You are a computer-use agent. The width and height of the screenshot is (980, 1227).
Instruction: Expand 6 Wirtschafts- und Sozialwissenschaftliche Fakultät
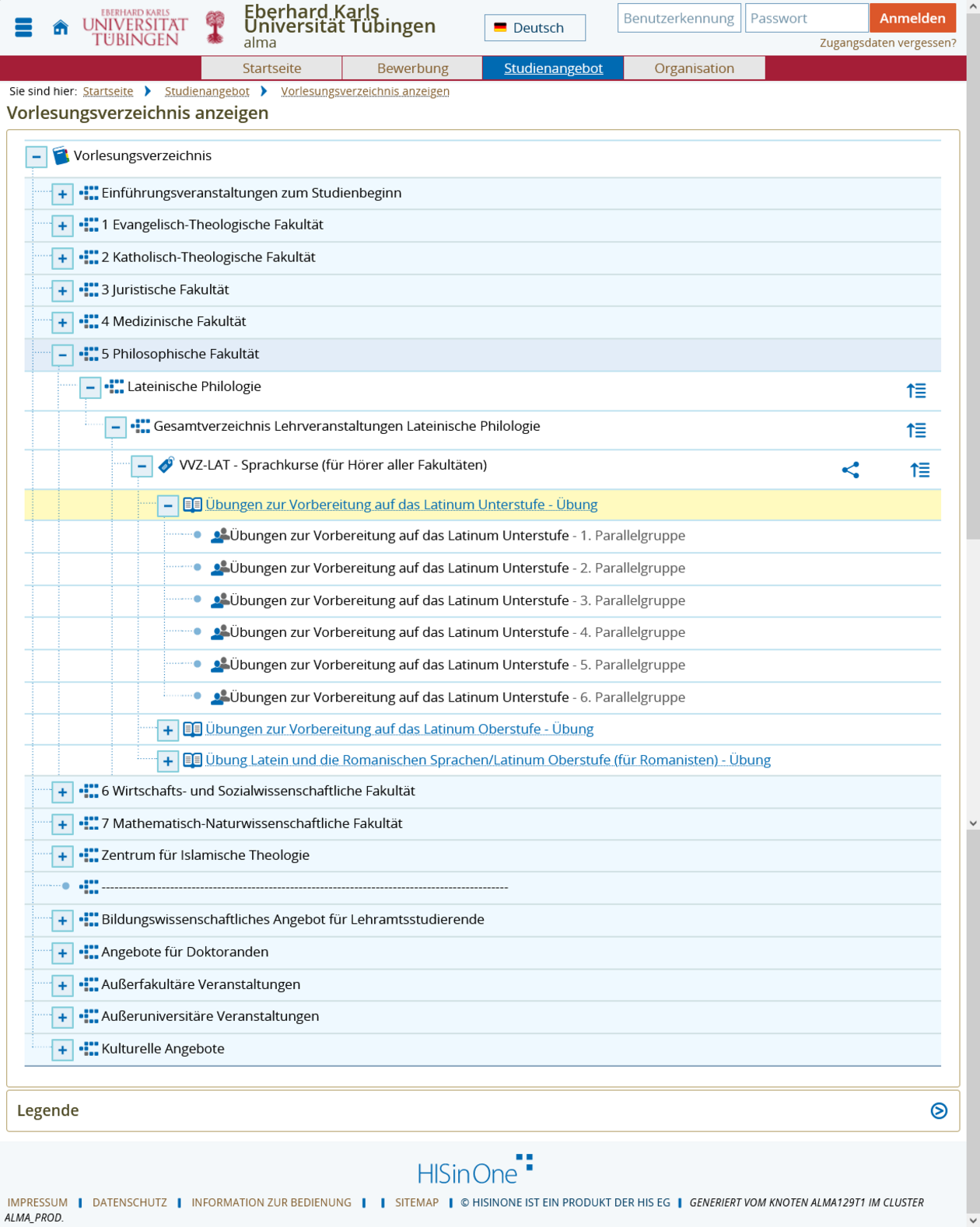tap(62, 792)
